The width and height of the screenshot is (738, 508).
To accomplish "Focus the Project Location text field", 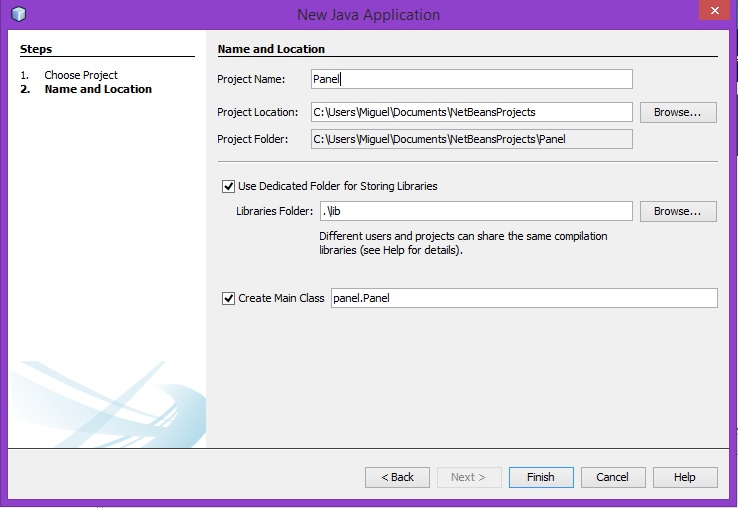I will point(471,112).
